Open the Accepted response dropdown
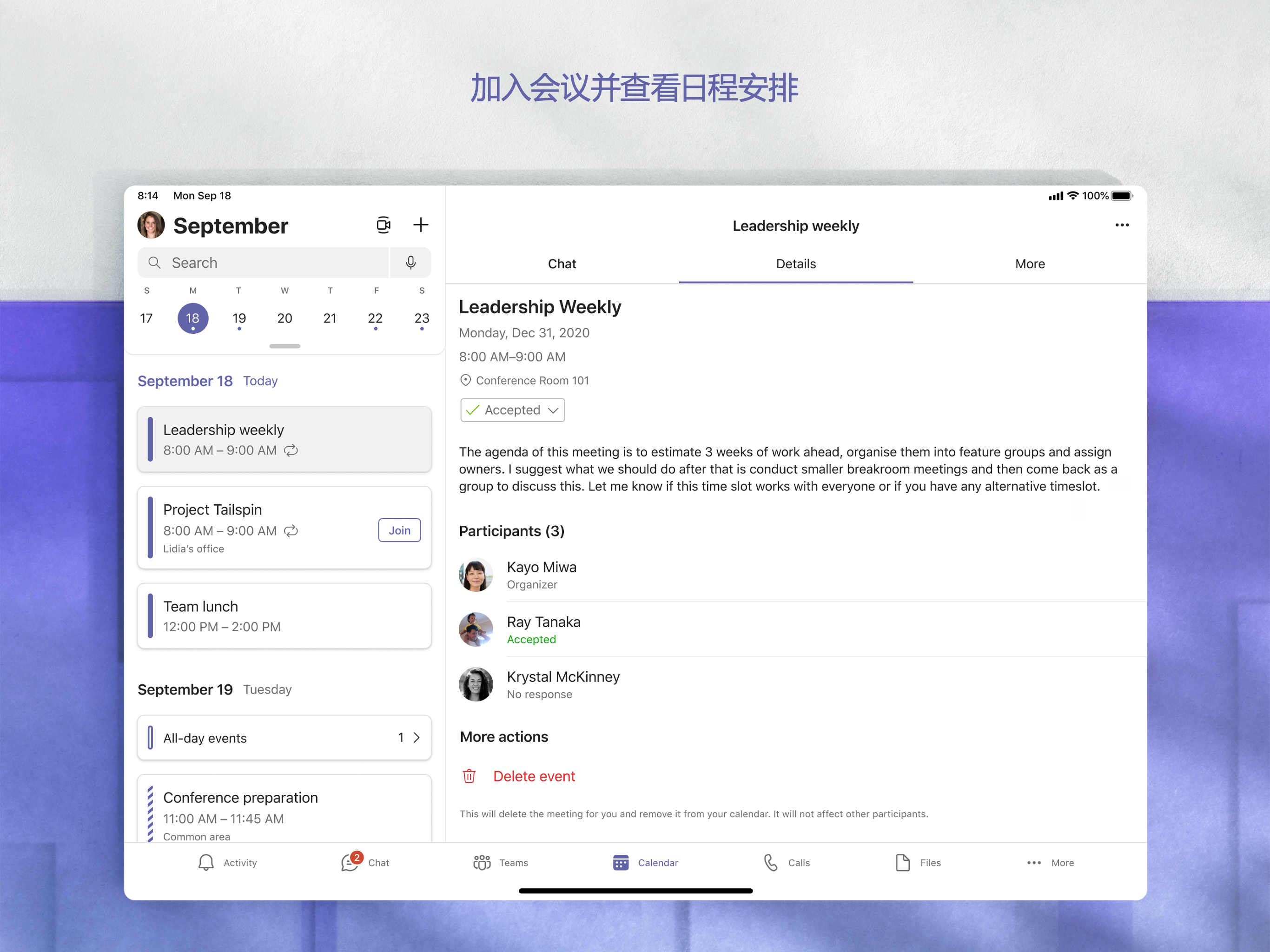Screen dimensions: 1270x952 pos(512,410)
